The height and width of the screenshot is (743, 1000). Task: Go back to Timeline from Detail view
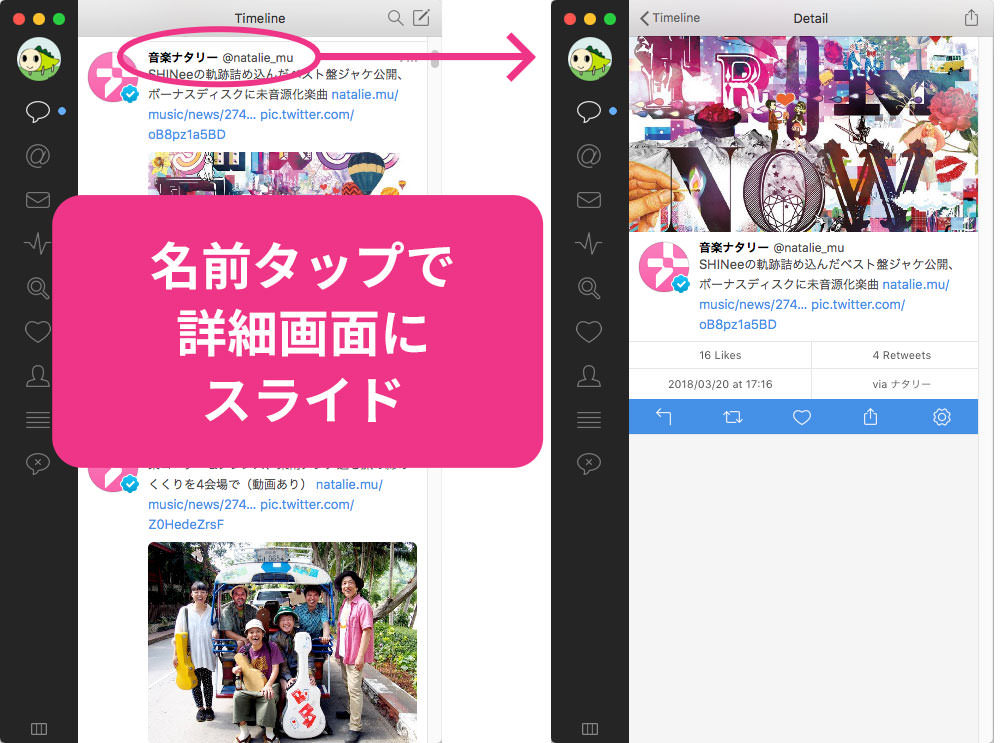point(670,18)
